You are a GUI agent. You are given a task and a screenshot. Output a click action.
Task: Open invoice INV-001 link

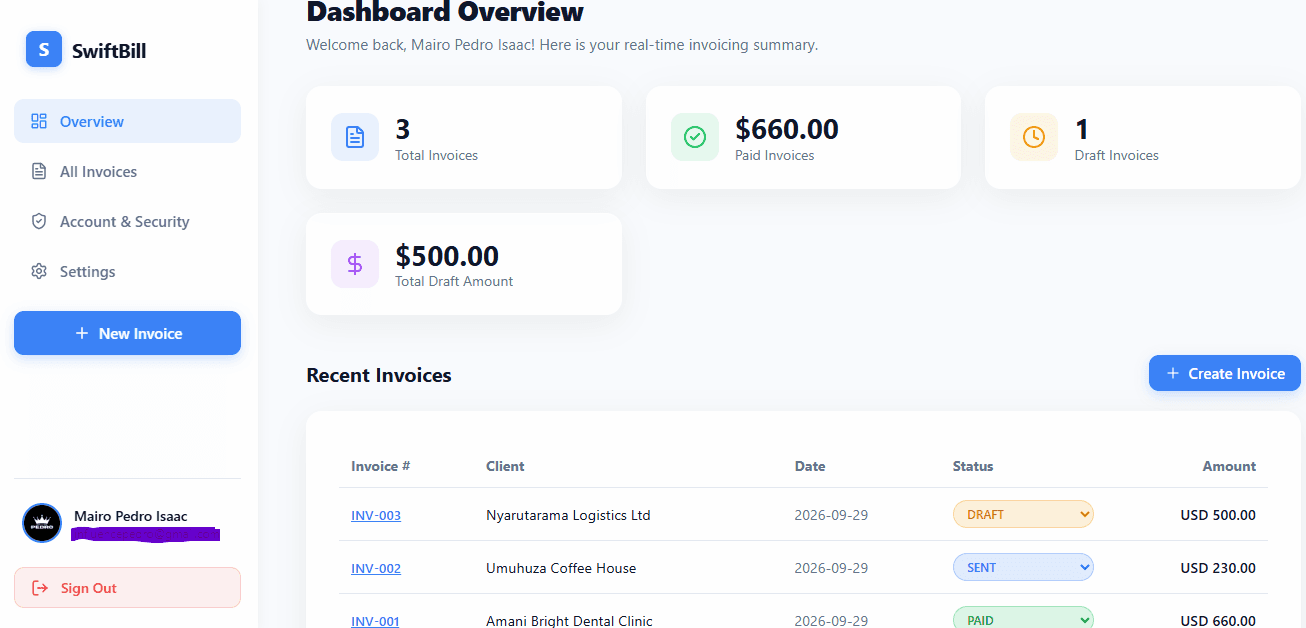point(375,621)
